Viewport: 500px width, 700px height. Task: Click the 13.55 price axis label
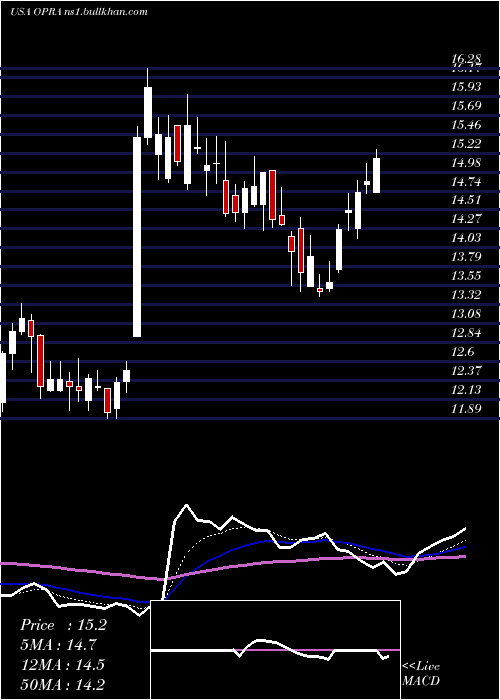coord(467,275)
